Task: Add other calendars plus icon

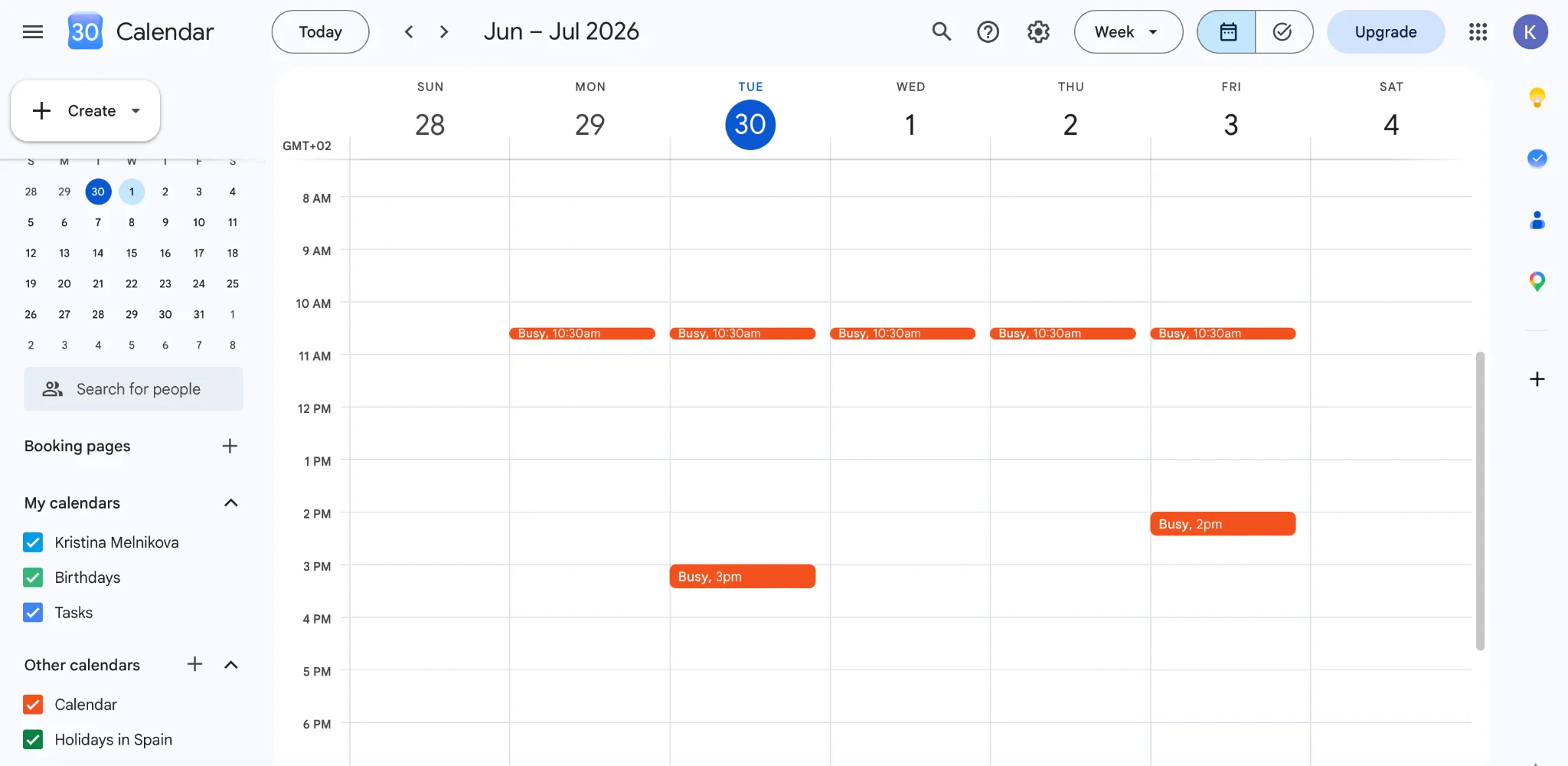Action: [x=195, y=664]
